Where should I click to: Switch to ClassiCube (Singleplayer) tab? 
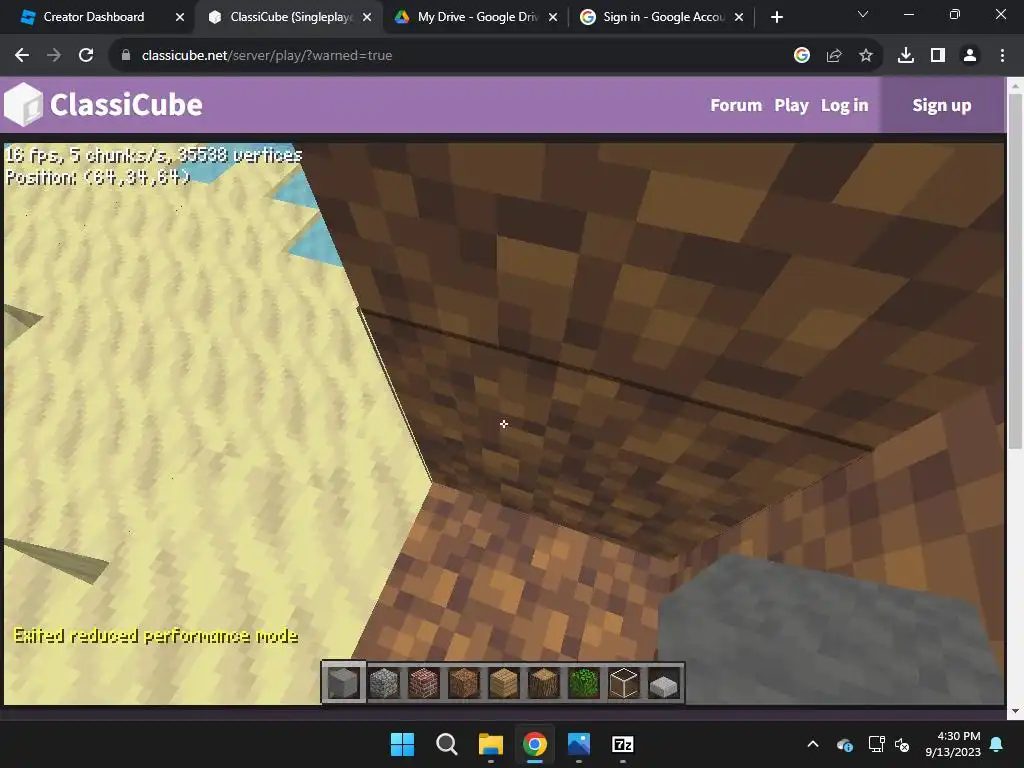pyautogui.click(x=291, y=17)
